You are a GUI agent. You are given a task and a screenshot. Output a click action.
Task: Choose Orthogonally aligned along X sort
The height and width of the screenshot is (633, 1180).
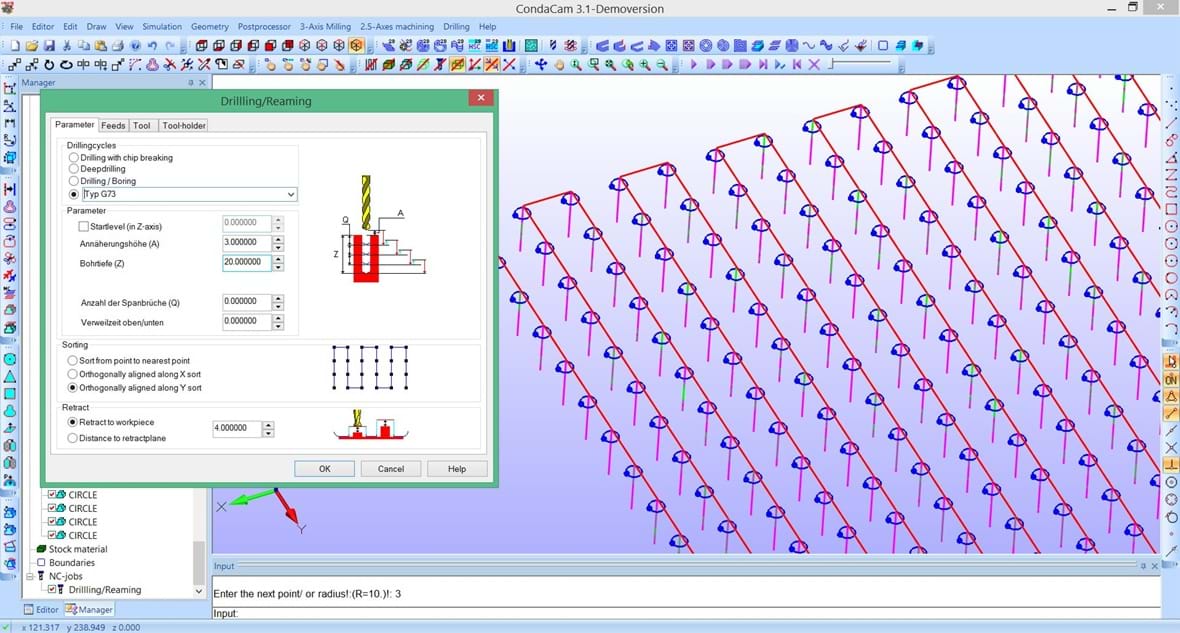[x=73, y=375]
